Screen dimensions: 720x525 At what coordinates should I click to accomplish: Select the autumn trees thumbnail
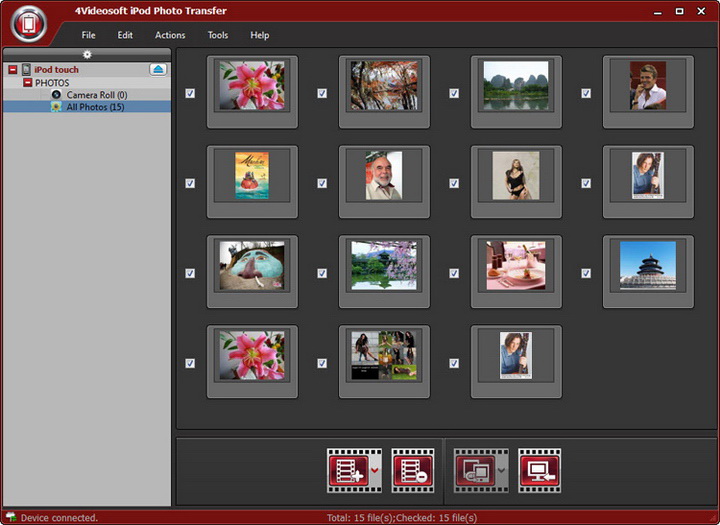384,85
